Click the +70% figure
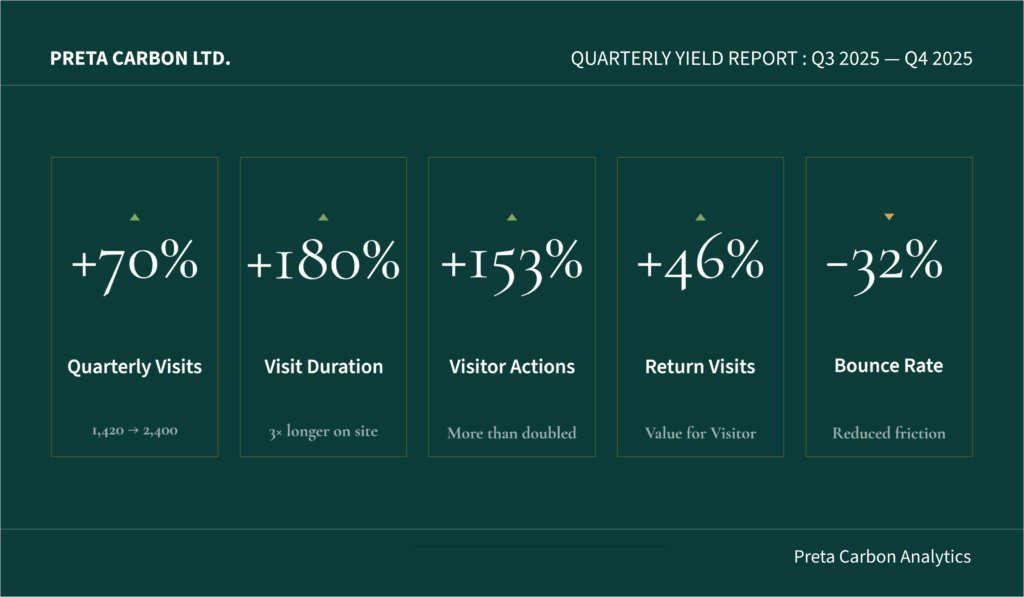 click(x=135, y=265)
